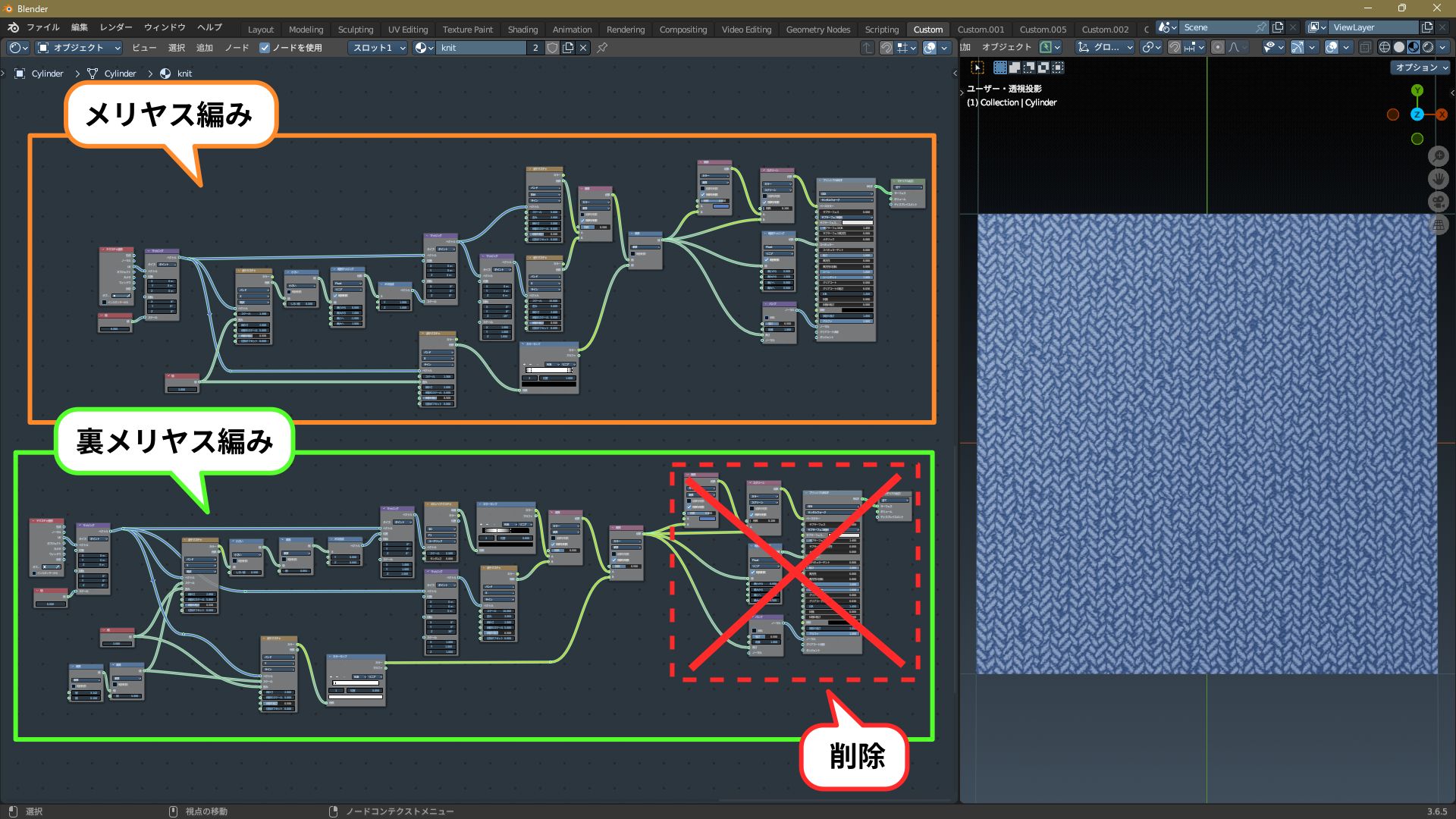
Task: Open the レンダー menu
Action: click(x=116, y=27)
